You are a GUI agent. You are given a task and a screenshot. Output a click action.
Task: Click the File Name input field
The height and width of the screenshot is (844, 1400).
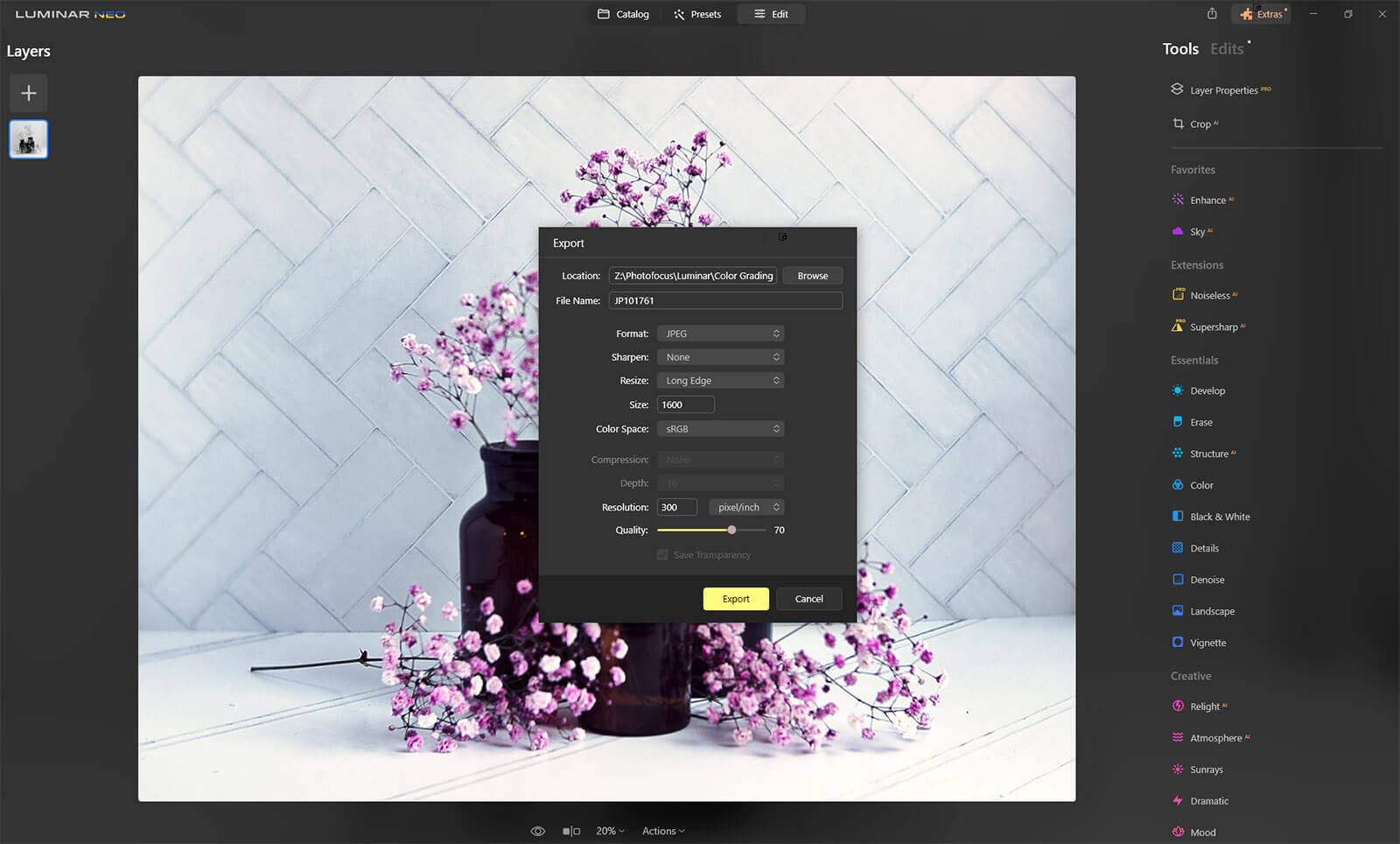[x=725, y=301]
